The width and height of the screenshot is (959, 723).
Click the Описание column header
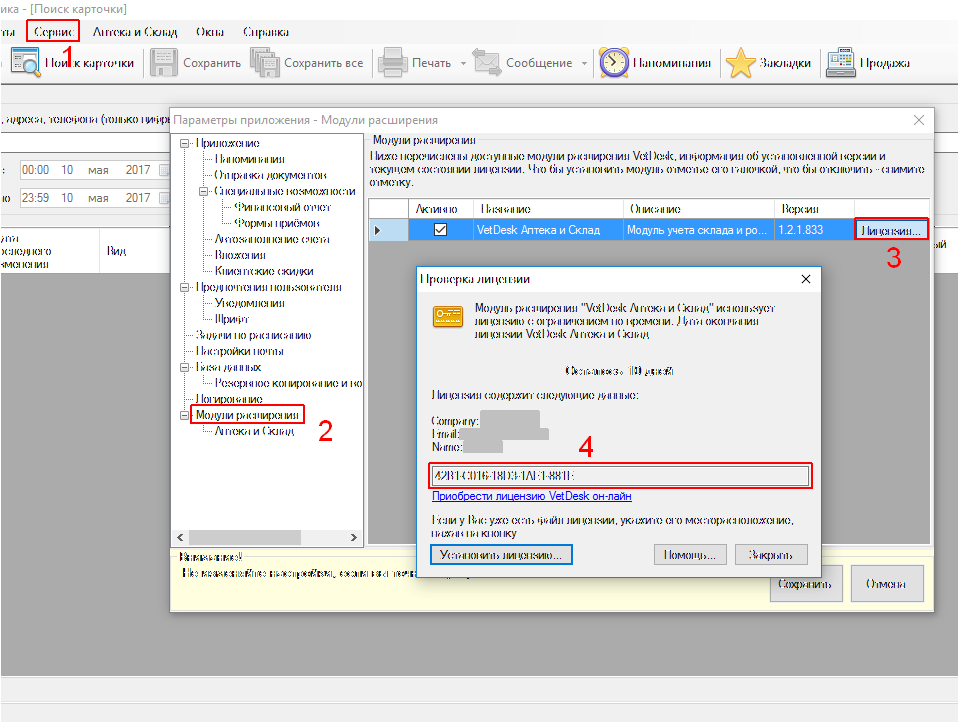click(x=698, y=209)
